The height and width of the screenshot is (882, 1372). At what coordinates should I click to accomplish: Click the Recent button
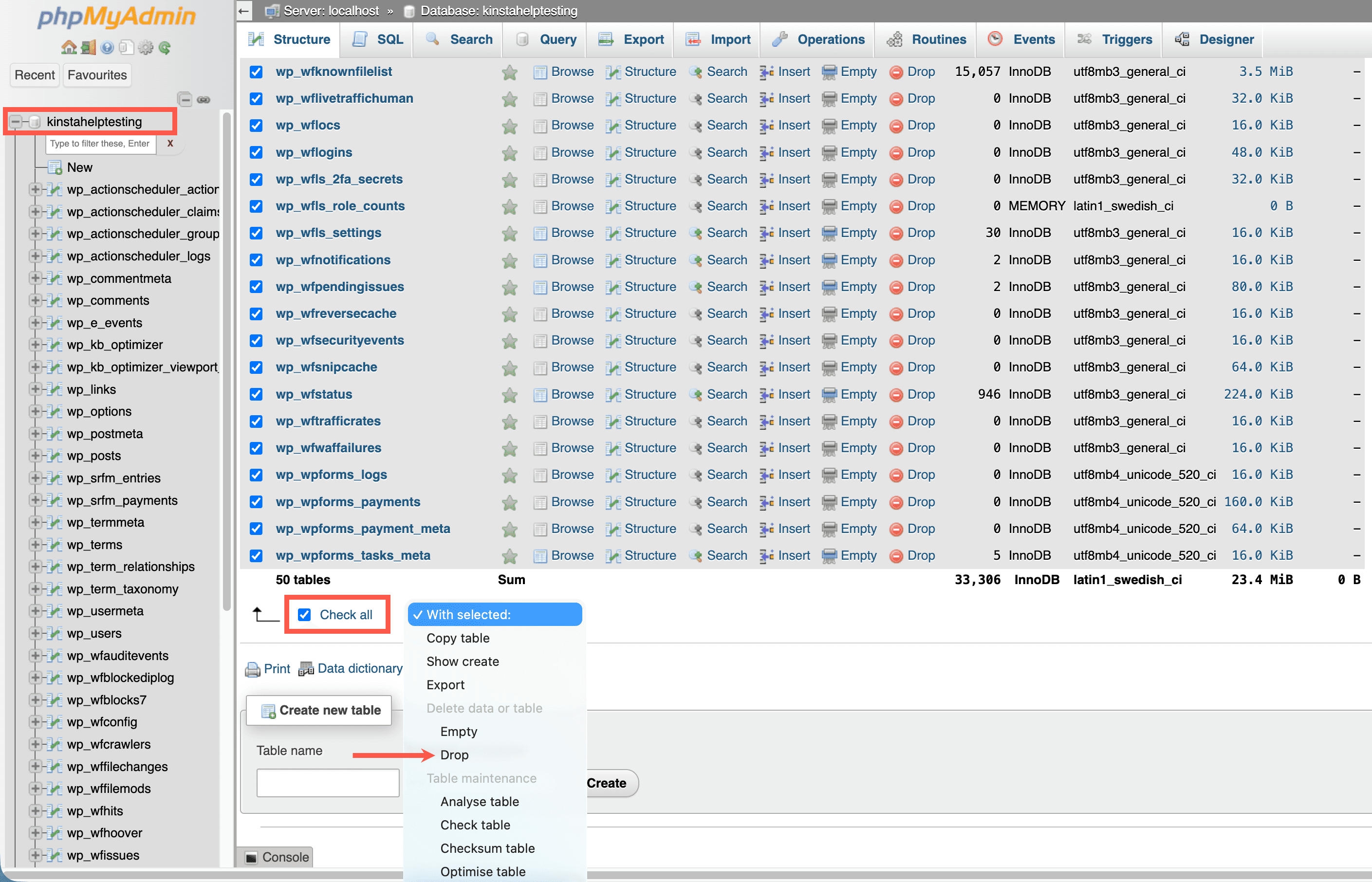click(35, 75)
